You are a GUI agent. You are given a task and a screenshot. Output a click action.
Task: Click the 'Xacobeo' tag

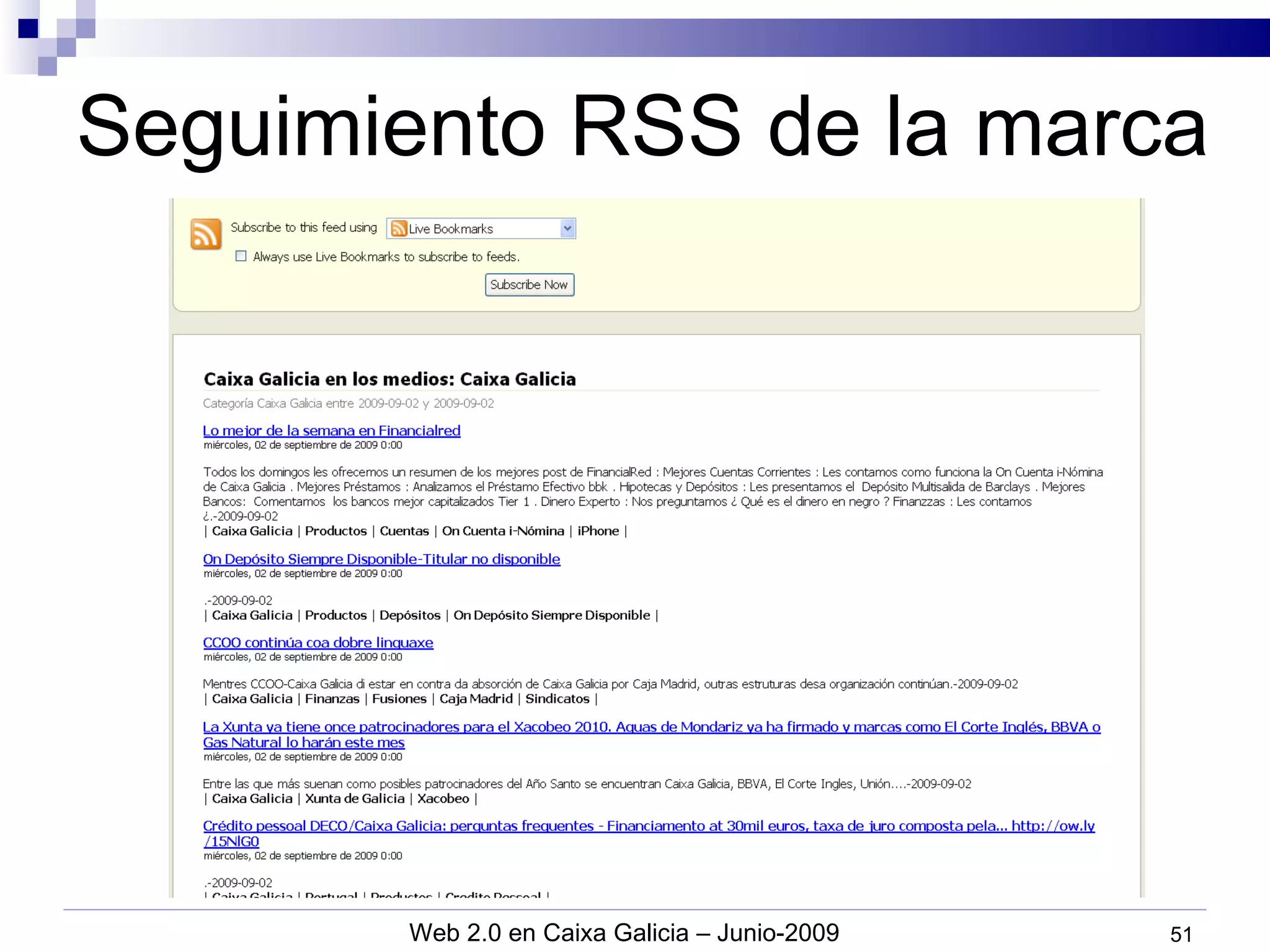(443, 799)
